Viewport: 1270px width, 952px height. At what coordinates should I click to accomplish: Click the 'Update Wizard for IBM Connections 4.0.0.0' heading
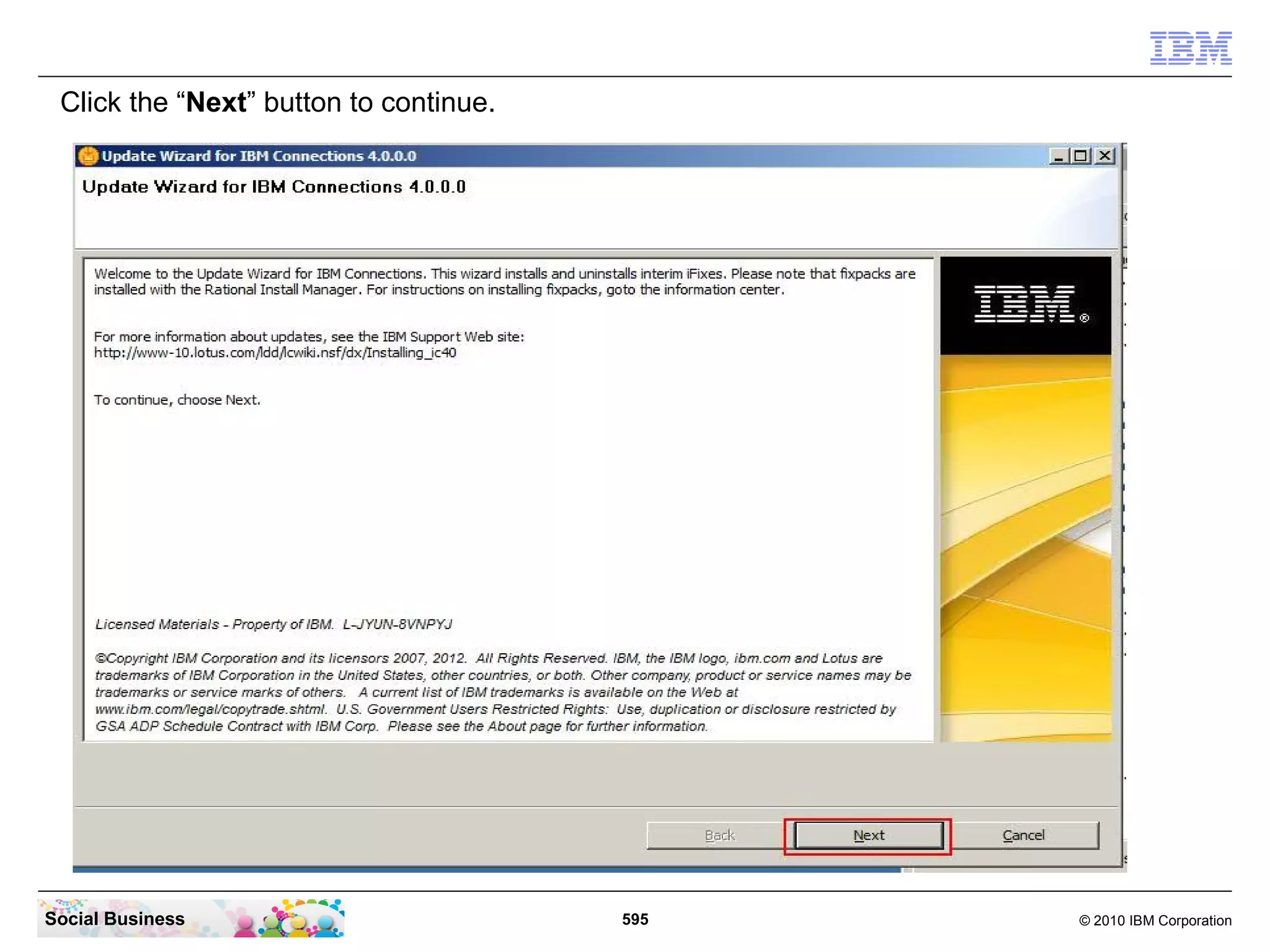tap(273, 187)
